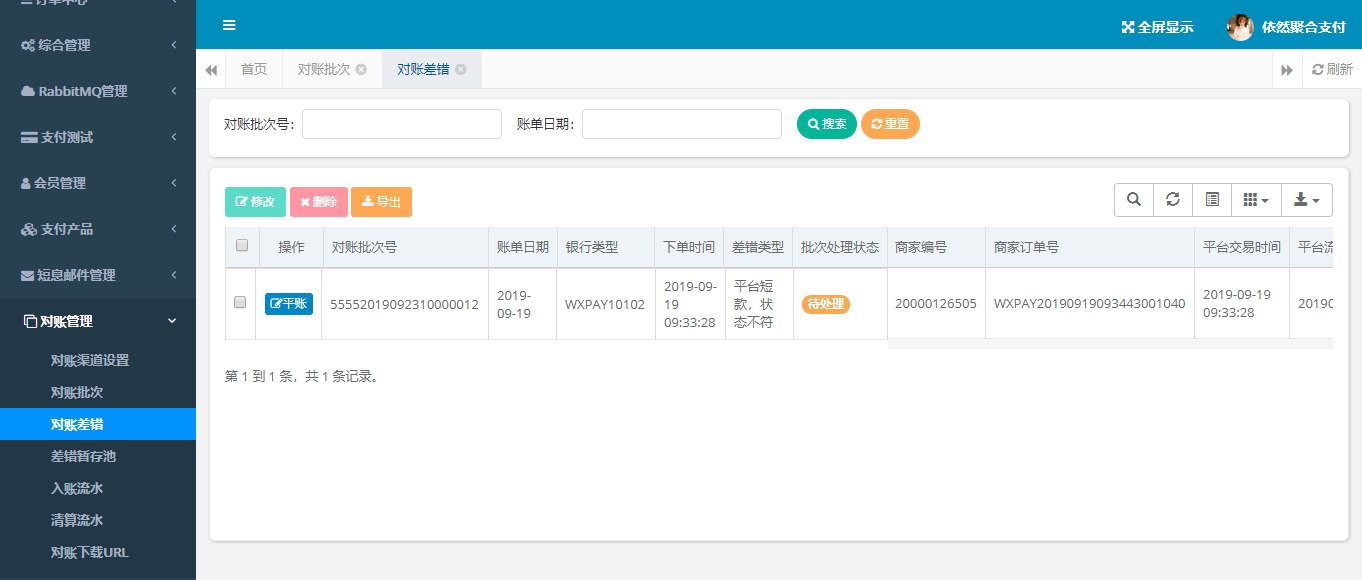Viewport: 1362px width, 580px height.
Task: Click the 修改 button
Action: click(x=255, y=202)
